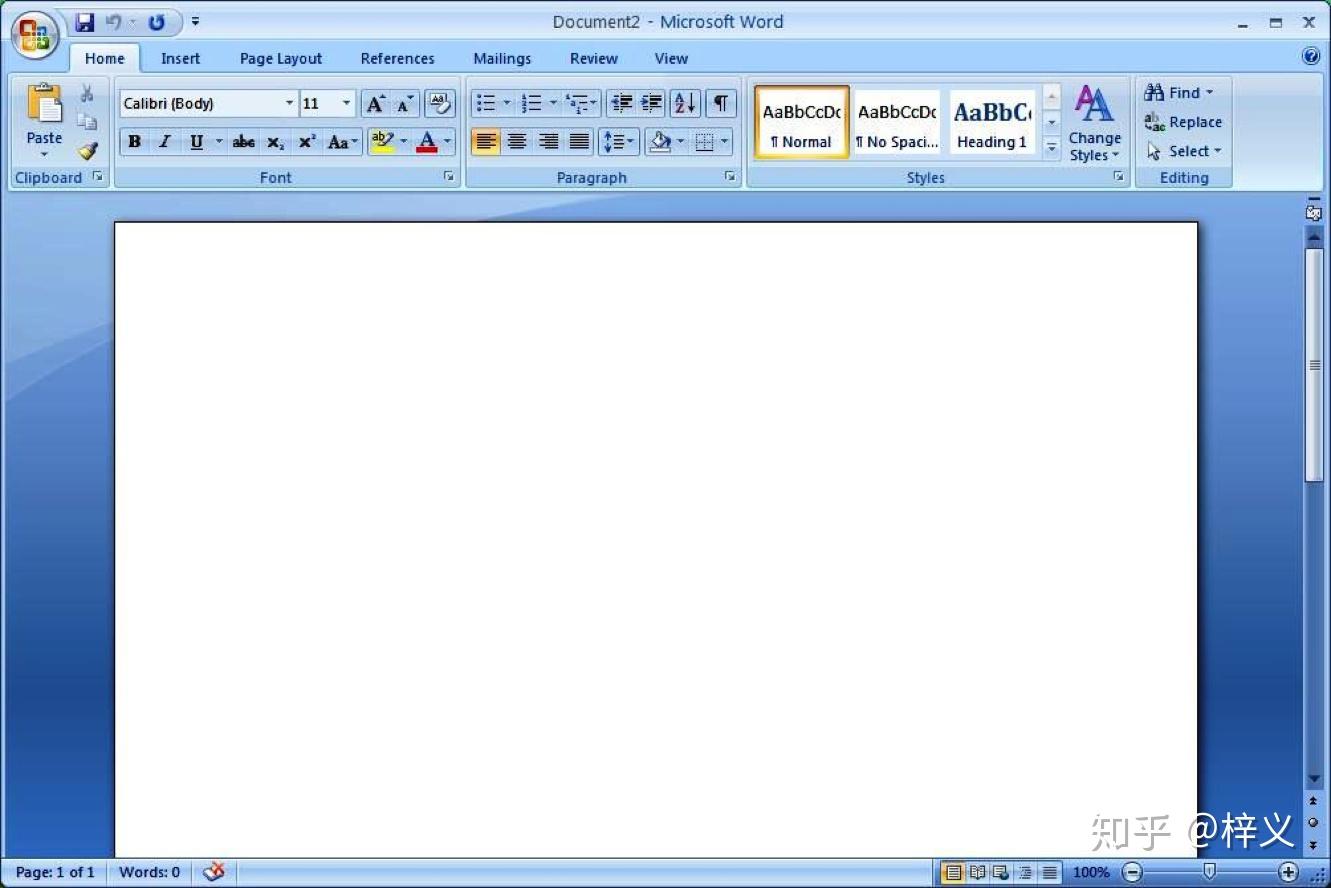Open the Borders dropdown arrow
This screenshot has height=888, width=1331.
tap(725, 142)
